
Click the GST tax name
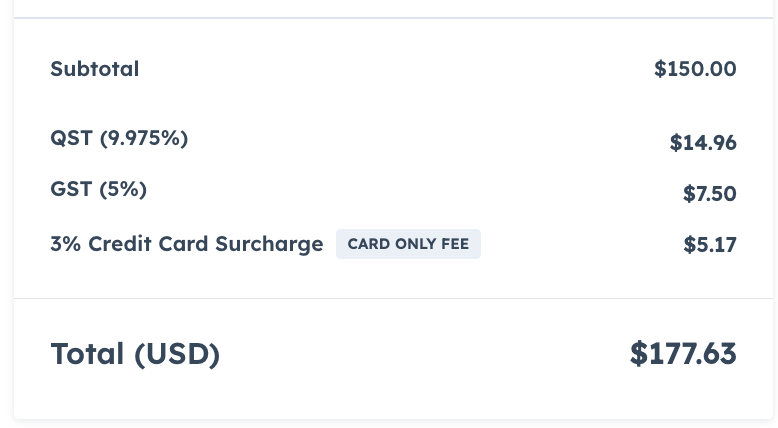71,188
